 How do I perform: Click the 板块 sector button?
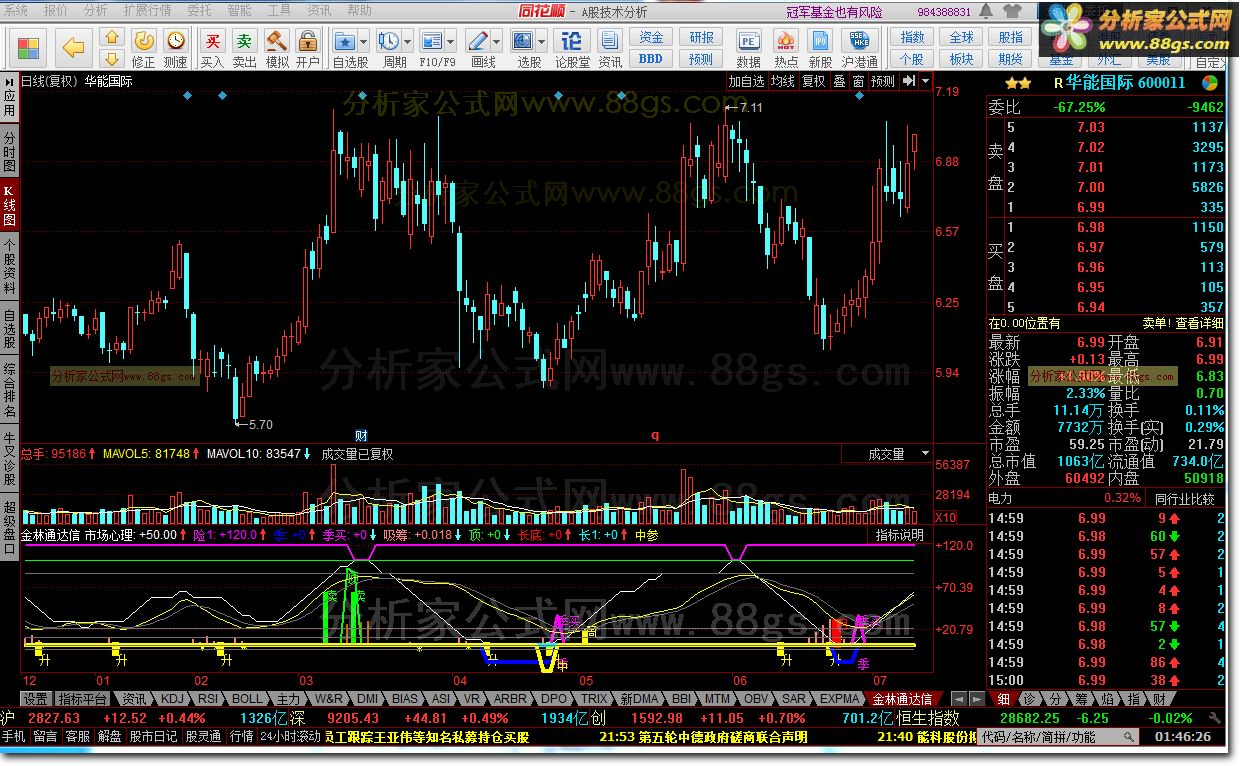tap(961, 59)
